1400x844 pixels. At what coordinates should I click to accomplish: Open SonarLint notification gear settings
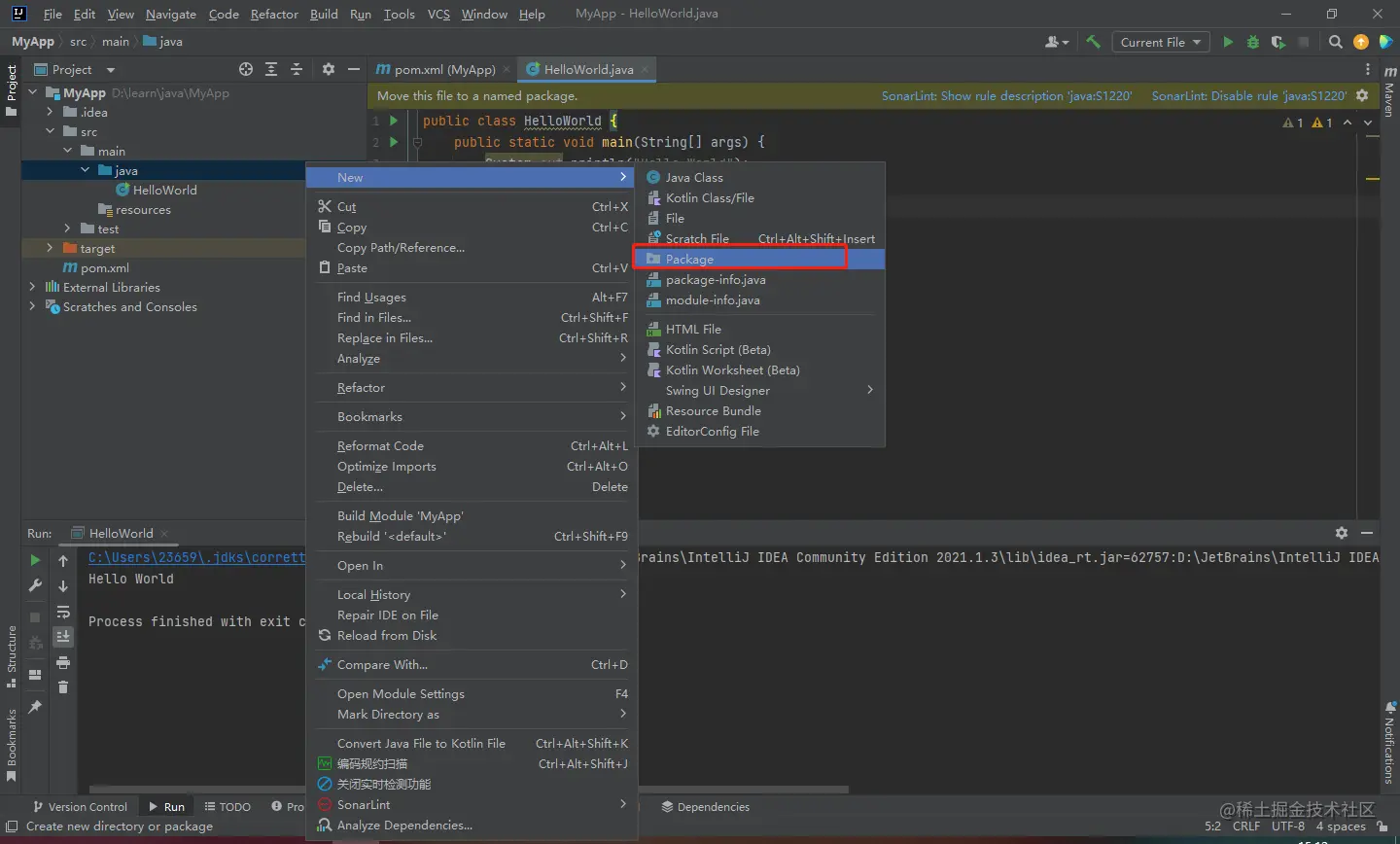[x=1362, y=95]
